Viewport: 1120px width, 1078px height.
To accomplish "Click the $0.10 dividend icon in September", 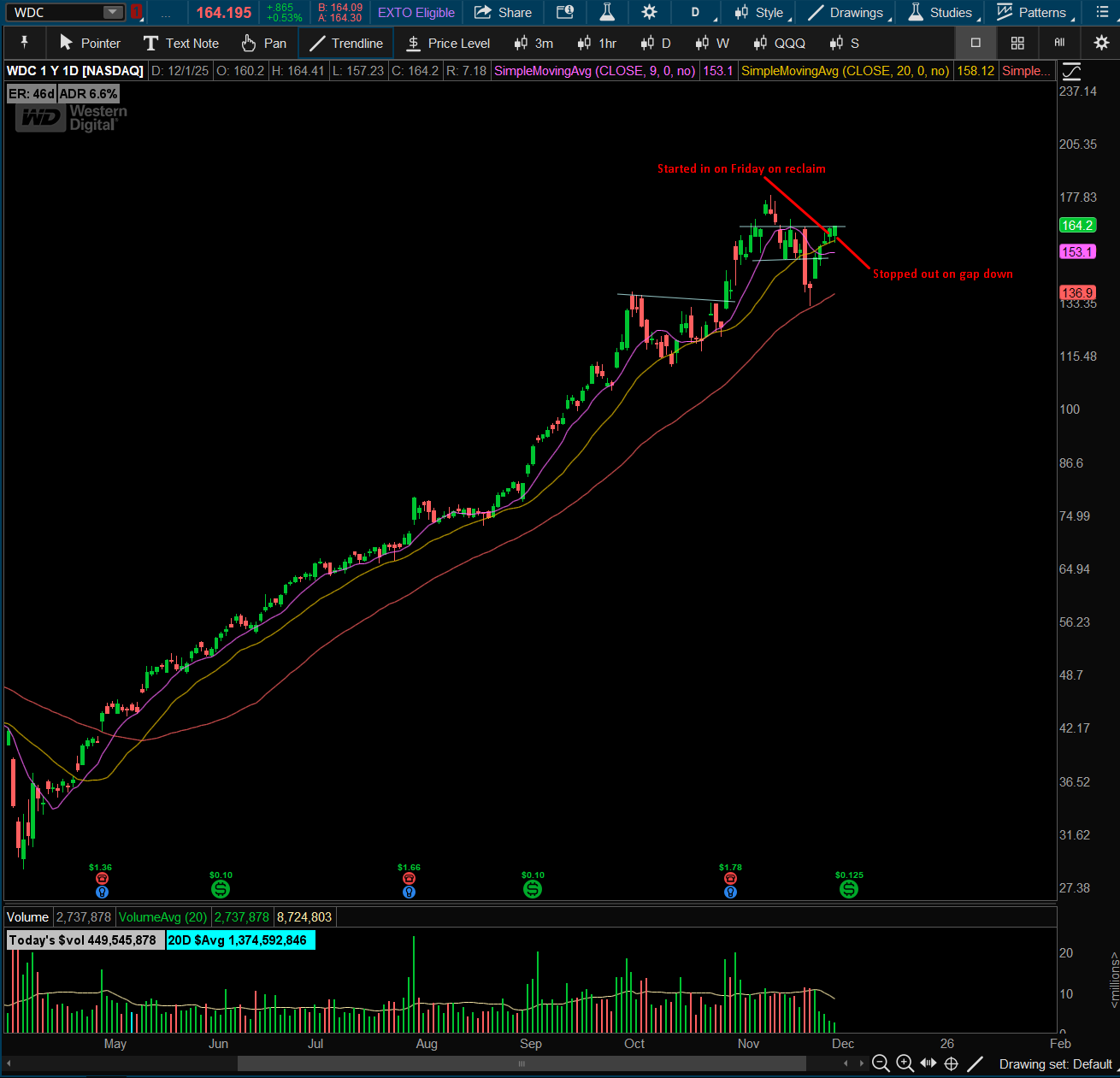I will point(533,889).
